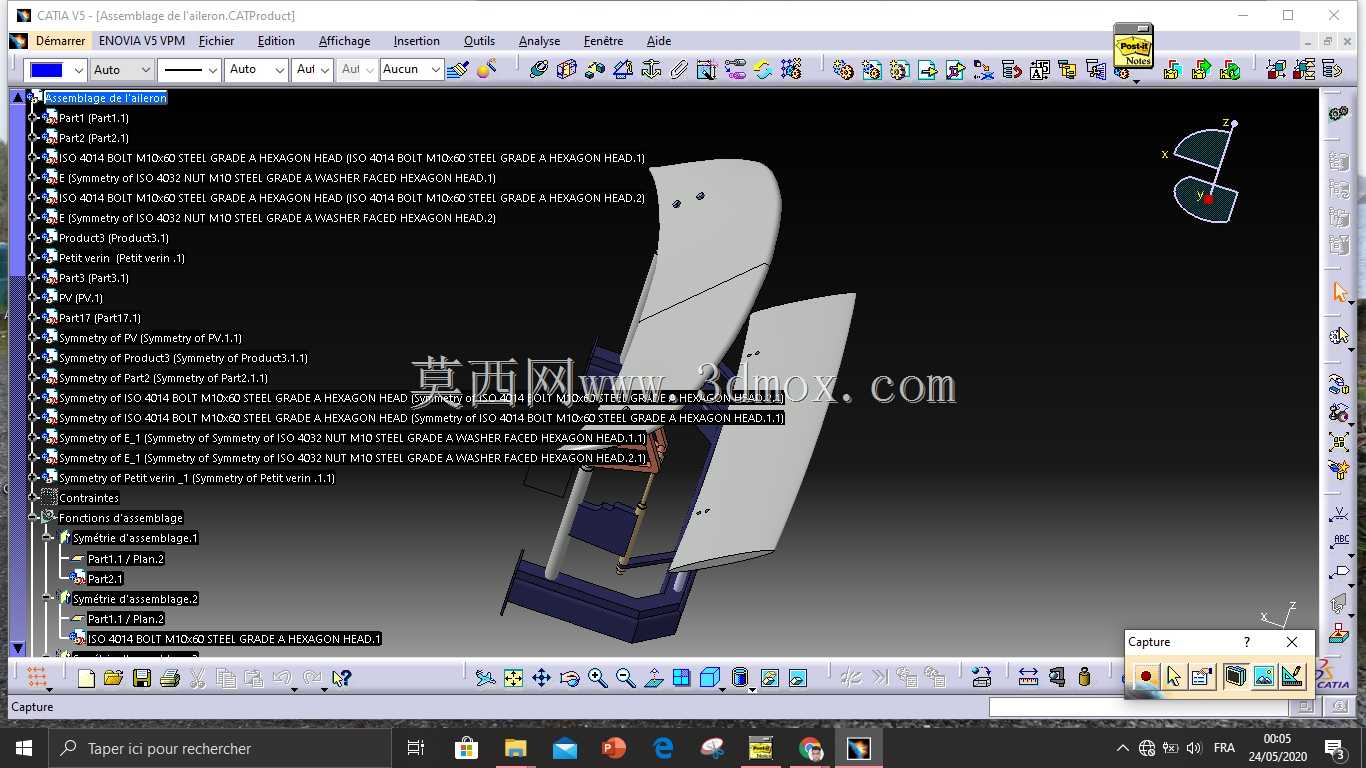
Task: Expand the Contraintes tree node
Action: pos(33,498)
